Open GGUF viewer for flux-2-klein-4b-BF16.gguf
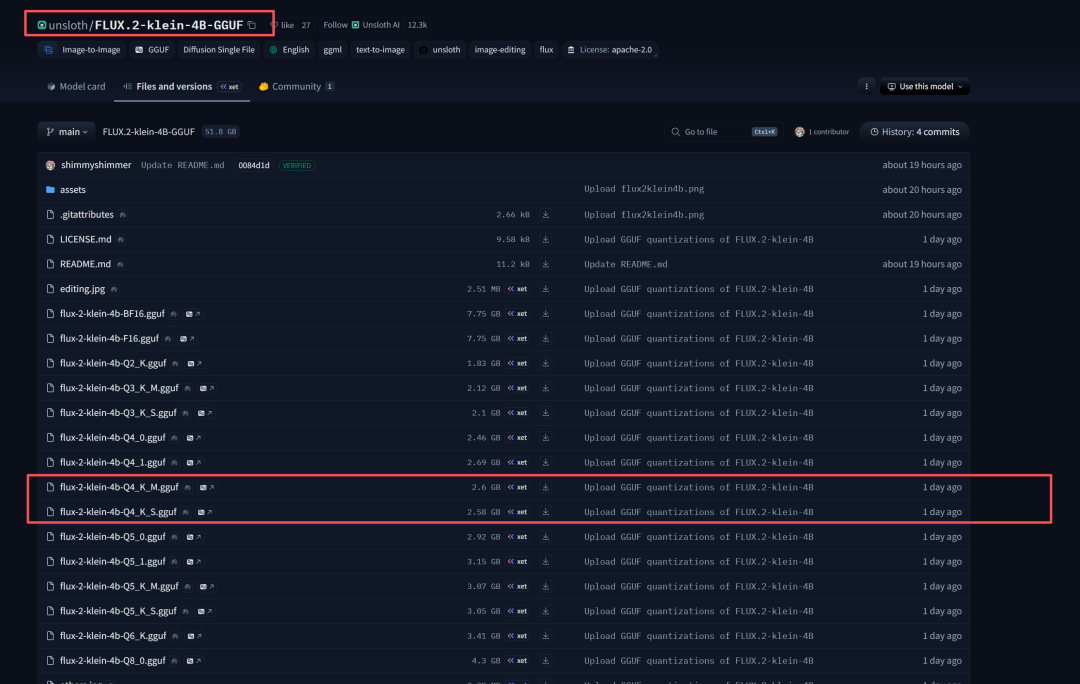This screenshot has width=1080, height=684. pyautogui.click(x=193, y=313)
